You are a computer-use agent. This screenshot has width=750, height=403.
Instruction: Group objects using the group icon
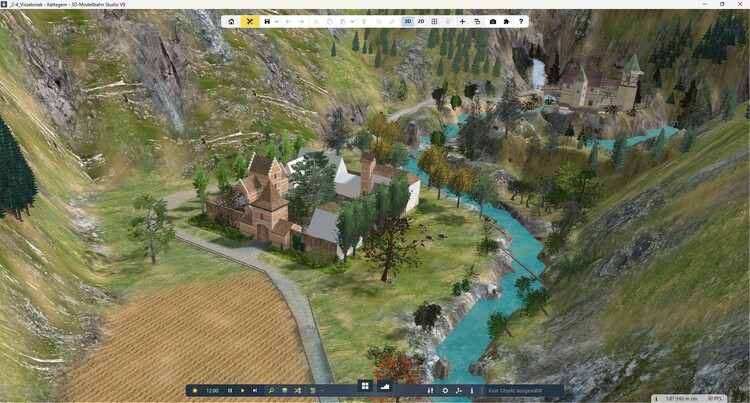tap(379, 22)
